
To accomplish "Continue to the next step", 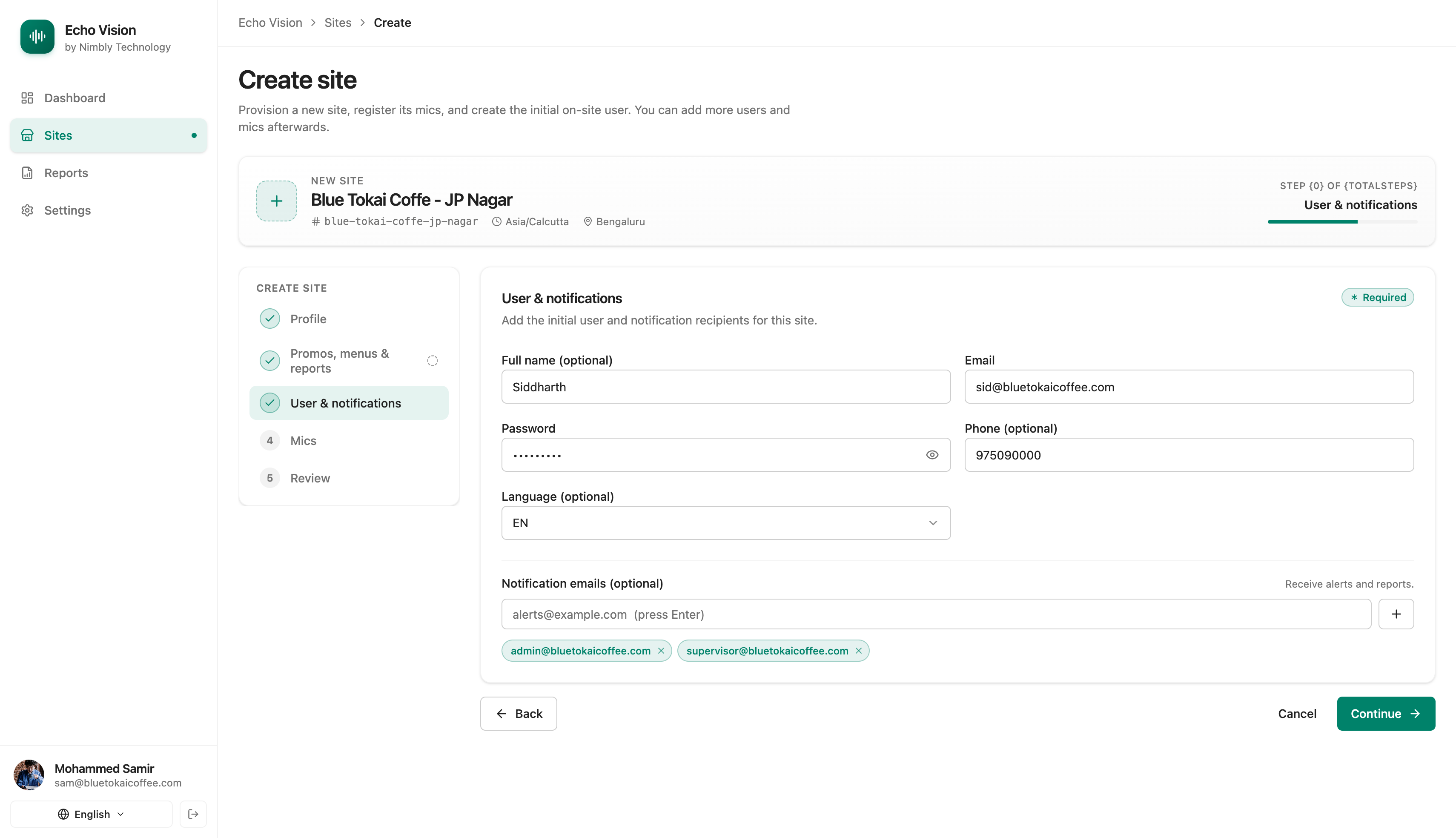I will tap(1386, 714).
